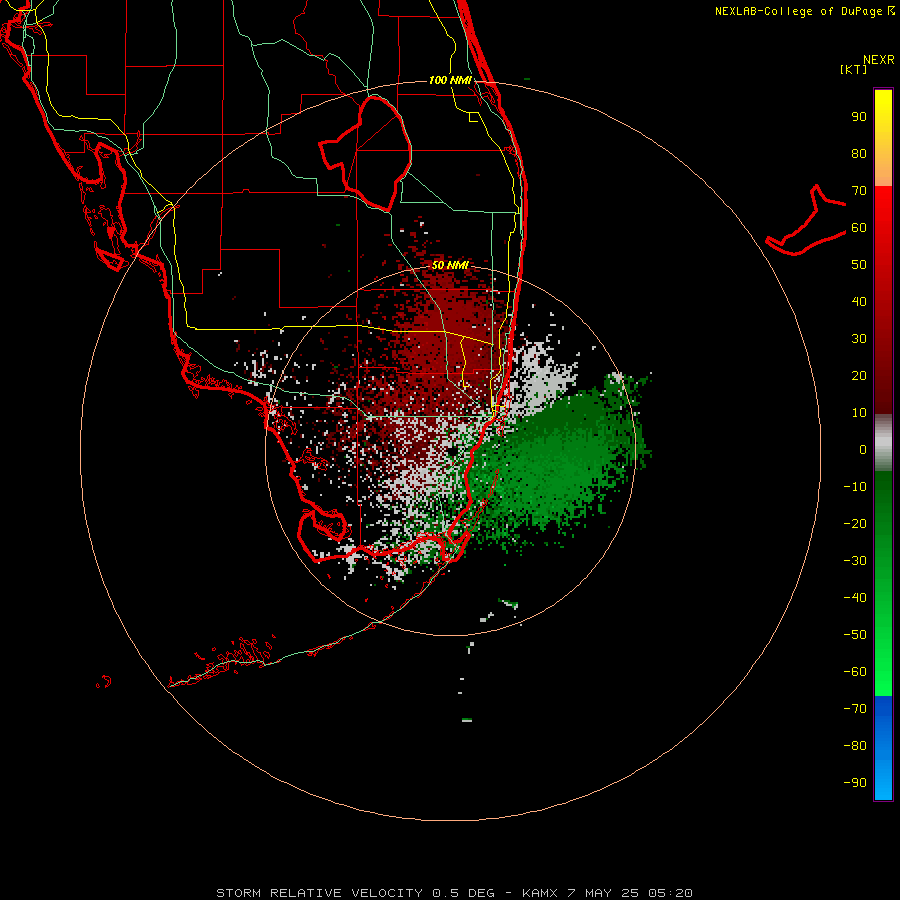Click the -50 value on the velocity scale
900x900 pixels.
coord(855,634)
